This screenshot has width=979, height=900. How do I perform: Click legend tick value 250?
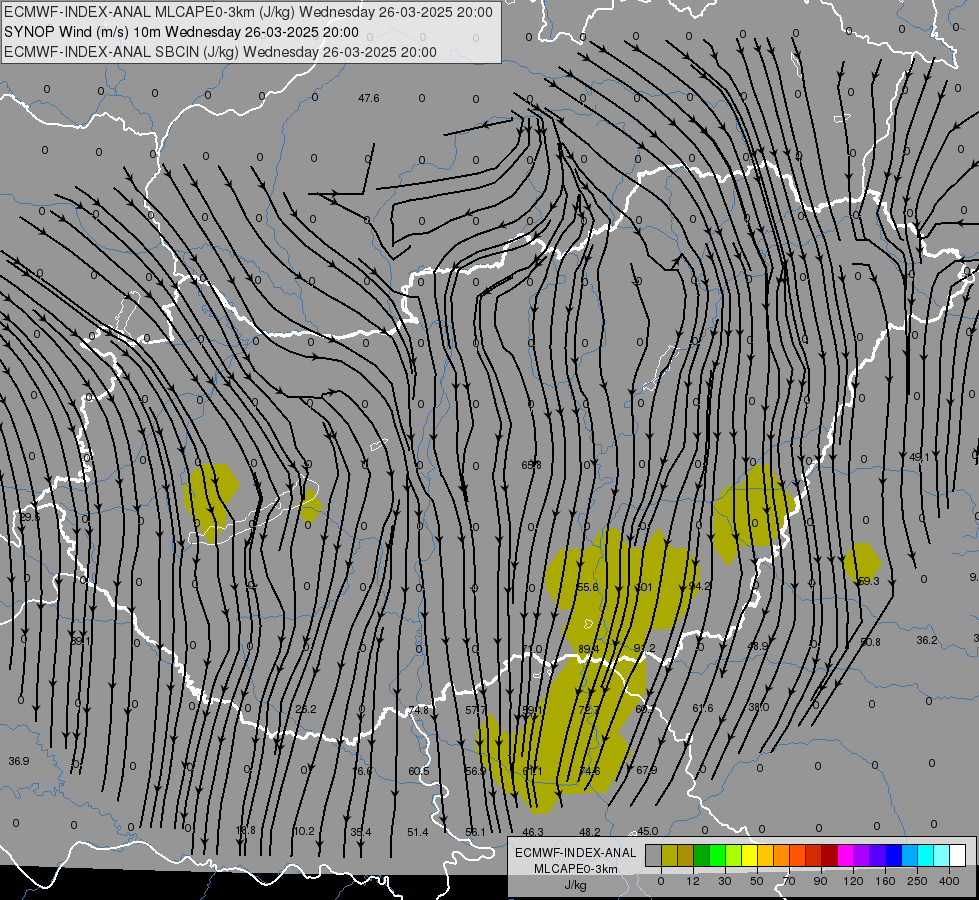(917, 881)
